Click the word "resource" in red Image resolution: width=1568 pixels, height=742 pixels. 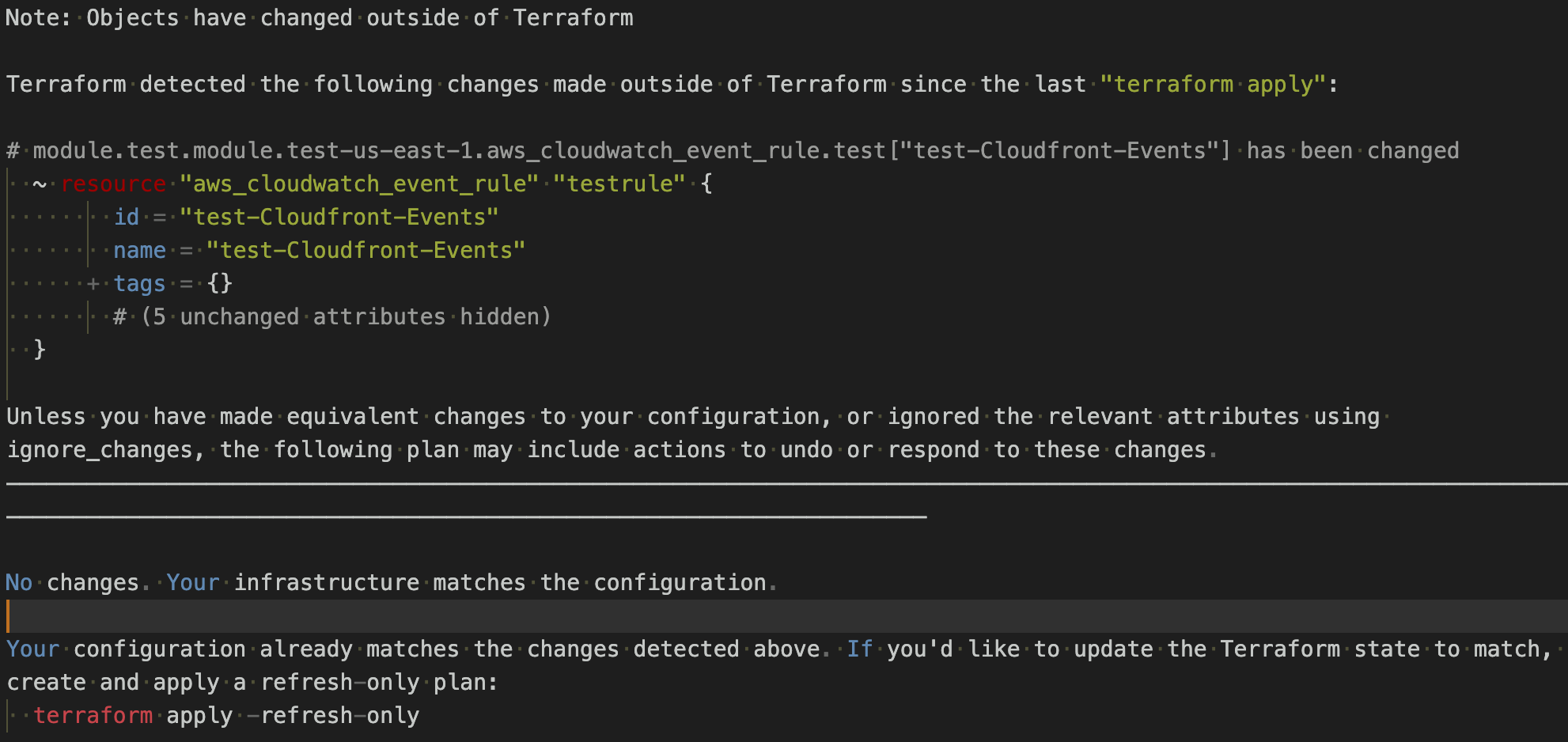(113, 184)
